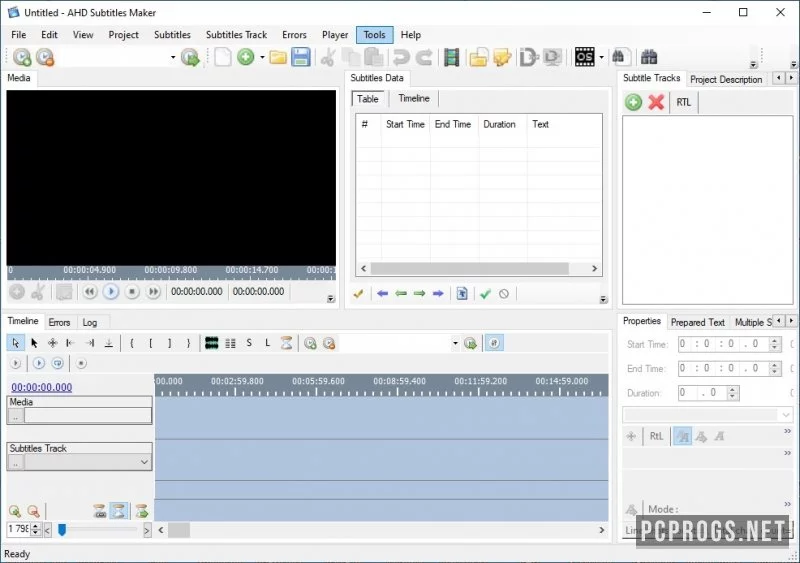Click the go to time mark icon in top toolbar
Viewport: 800px width, 563px height.
coord(190,57)
